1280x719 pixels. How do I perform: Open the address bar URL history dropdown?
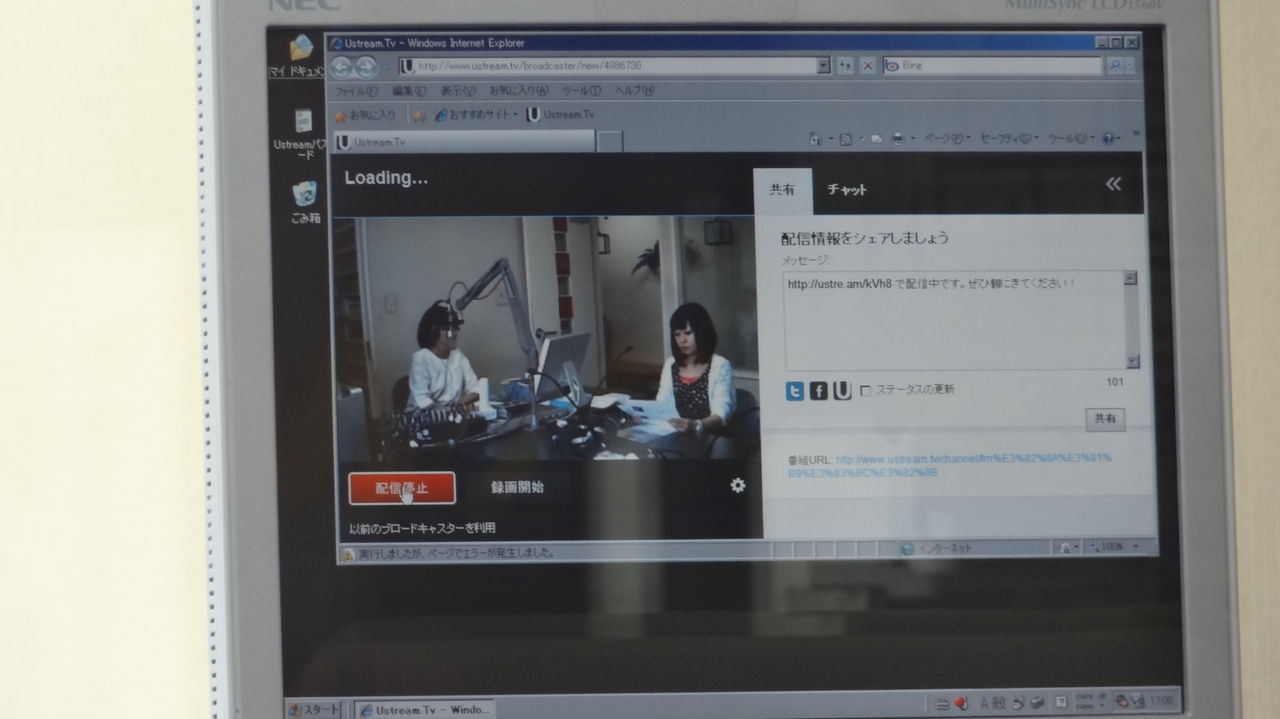pyautogui.click(x=823, y=65)
